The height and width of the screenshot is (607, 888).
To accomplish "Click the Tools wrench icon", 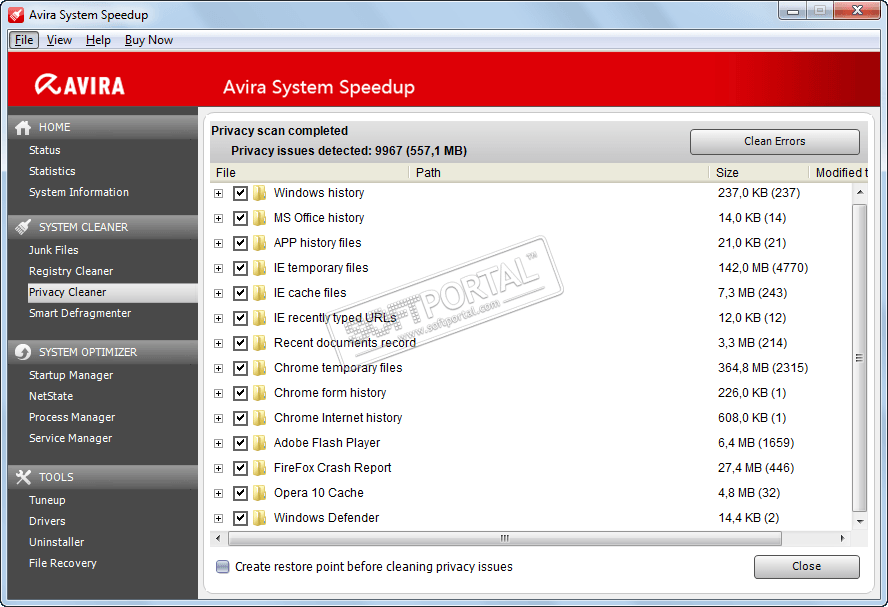I will pyautogui.click(x=23, y=477).
